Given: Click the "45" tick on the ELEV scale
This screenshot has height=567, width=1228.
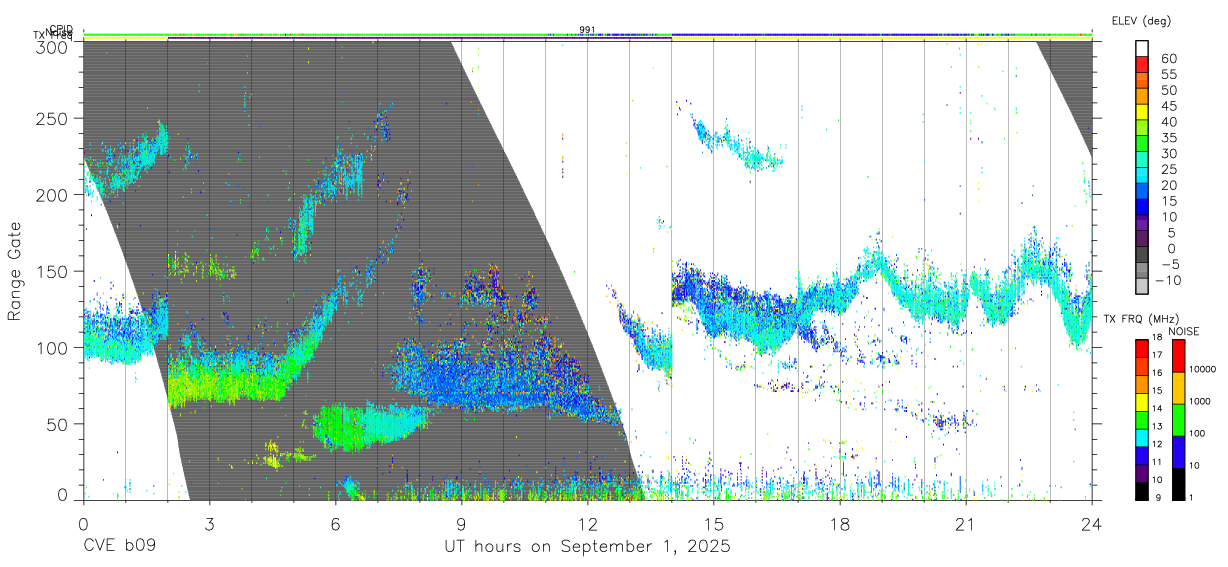Looking at the screenshot, I should [x=1167, y=105].
